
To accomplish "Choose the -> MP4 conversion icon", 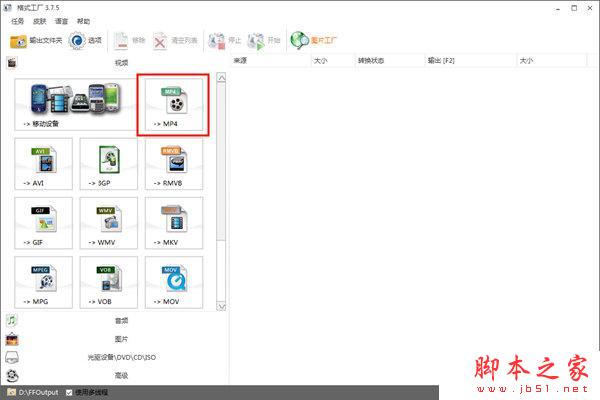I will 174,104.
